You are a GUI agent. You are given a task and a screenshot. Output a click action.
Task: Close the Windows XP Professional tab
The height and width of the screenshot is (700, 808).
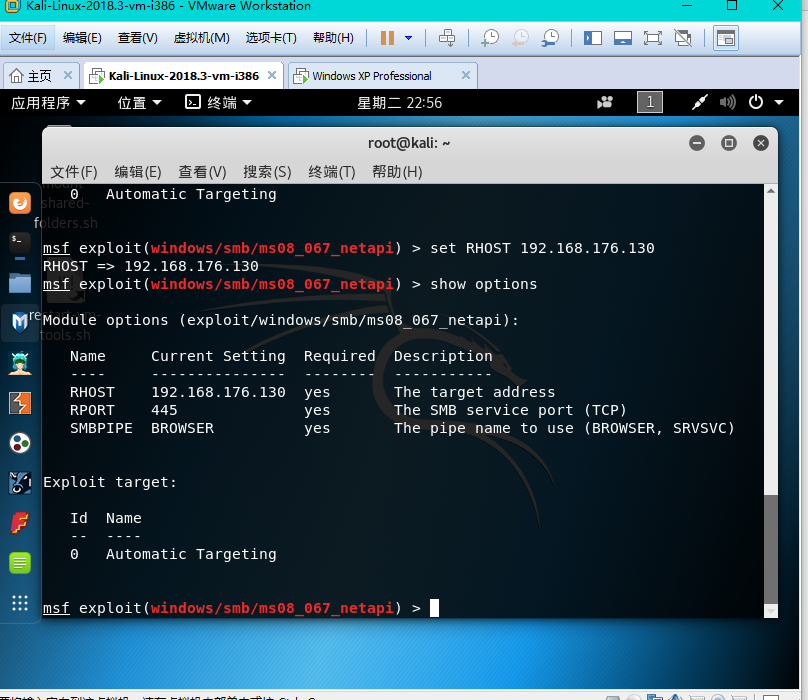tap(466, 75)
